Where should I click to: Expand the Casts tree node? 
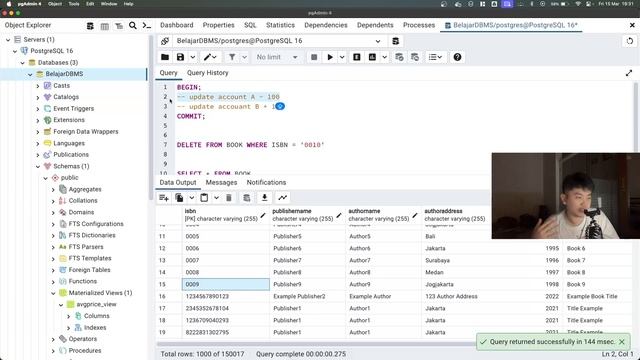tap(38, 86)
